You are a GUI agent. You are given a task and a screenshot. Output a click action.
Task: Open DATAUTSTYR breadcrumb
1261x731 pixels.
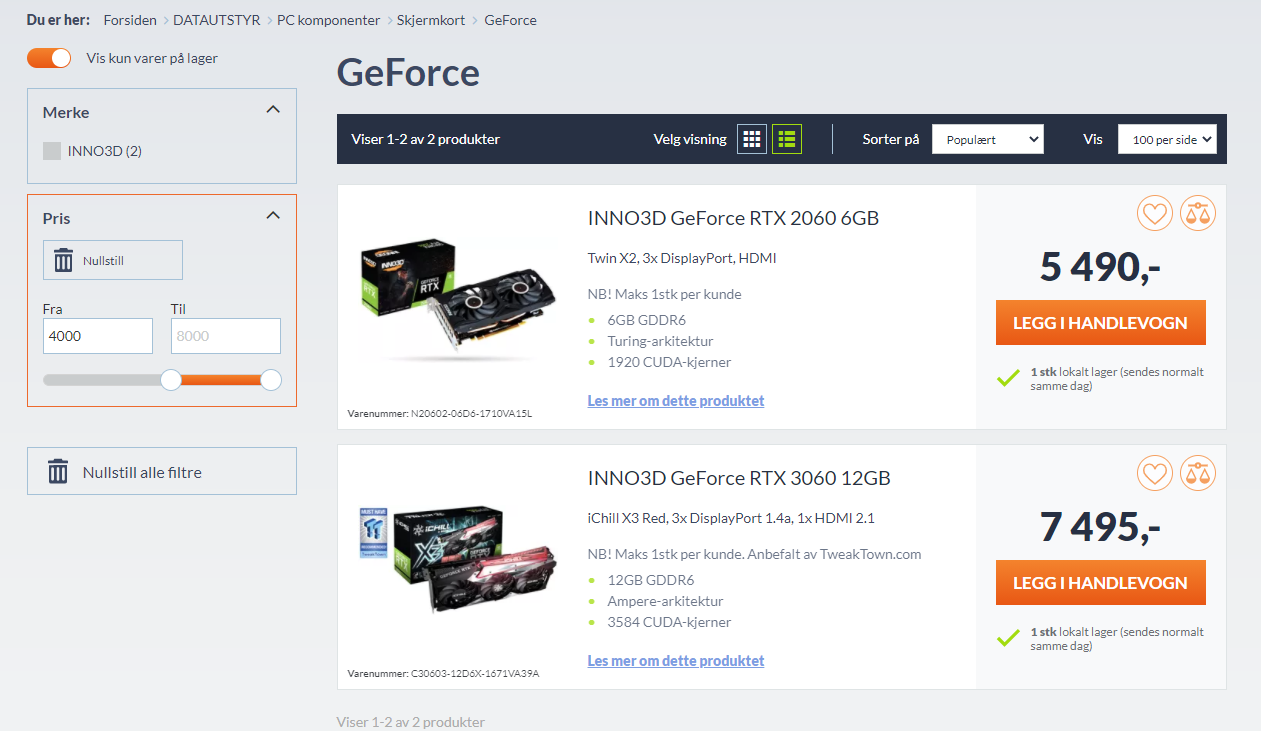coord(217,20)
